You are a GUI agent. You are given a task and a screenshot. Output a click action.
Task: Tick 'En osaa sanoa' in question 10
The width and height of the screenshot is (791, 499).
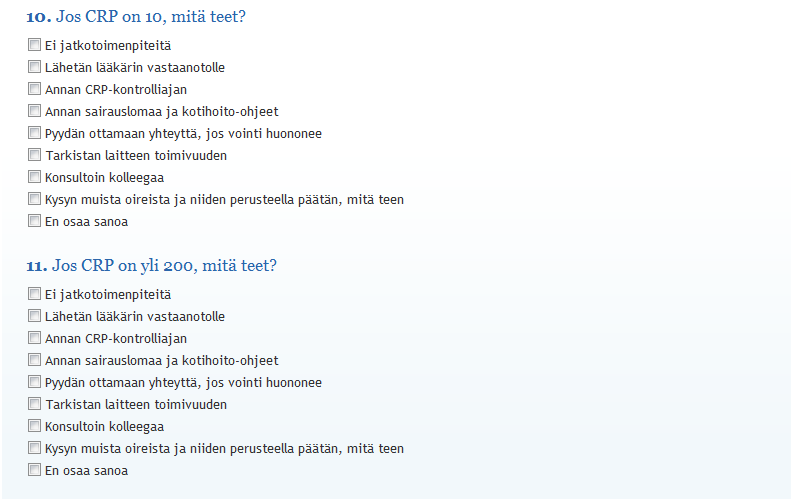(34, 220)
